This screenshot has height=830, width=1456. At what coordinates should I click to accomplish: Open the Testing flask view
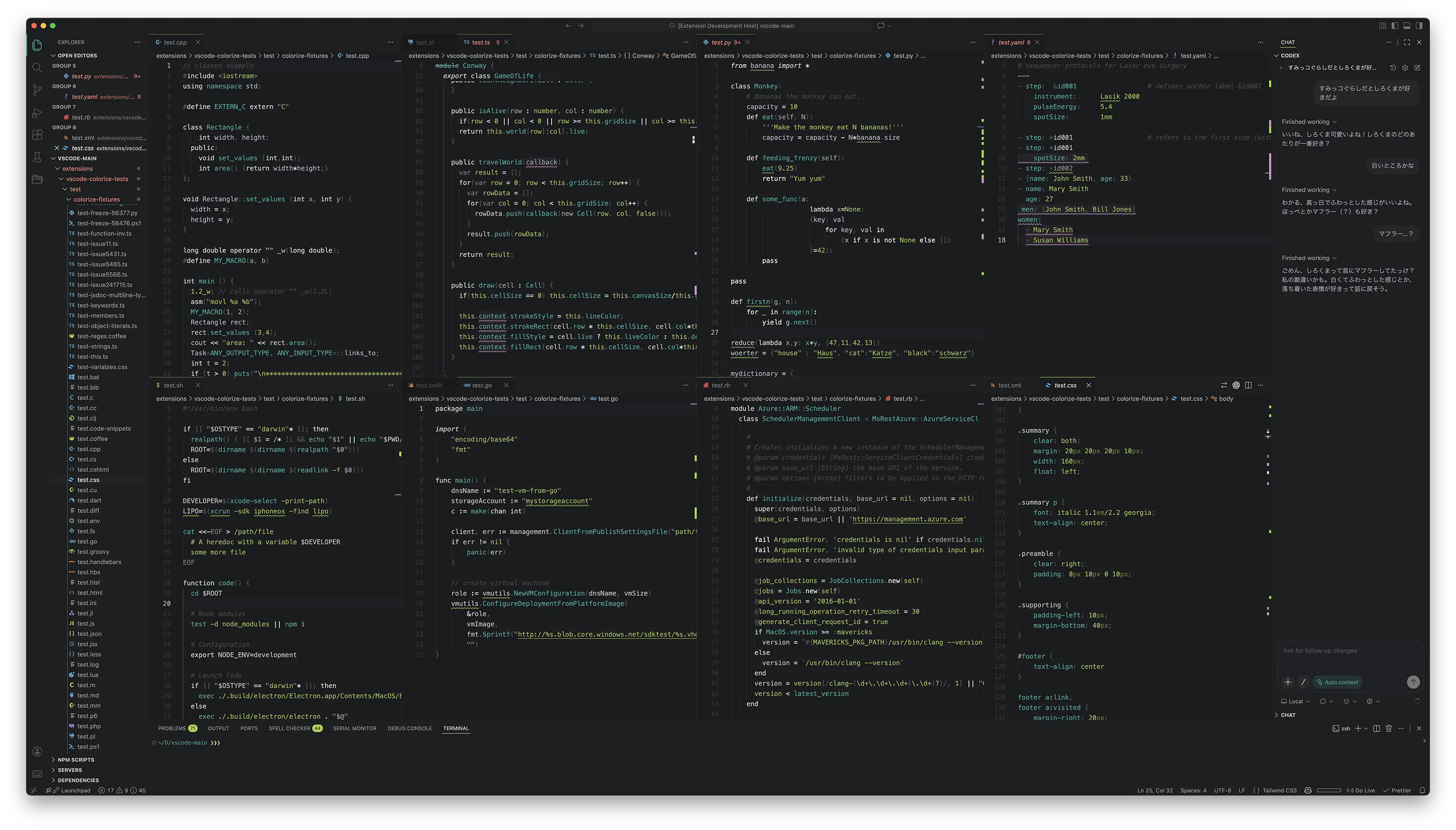(x=37, y=157)
